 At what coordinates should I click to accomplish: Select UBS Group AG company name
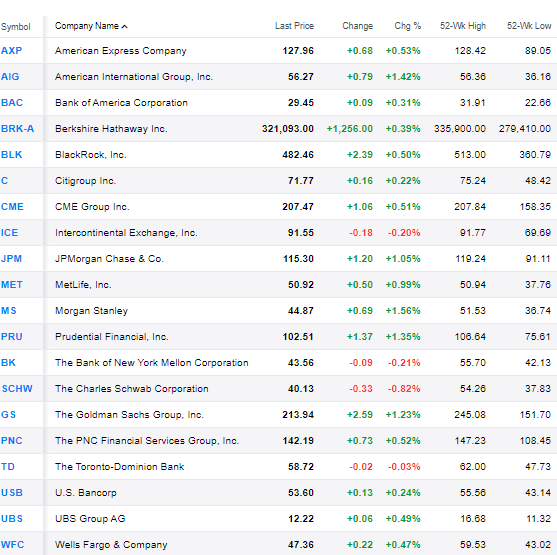click(90, 518)
